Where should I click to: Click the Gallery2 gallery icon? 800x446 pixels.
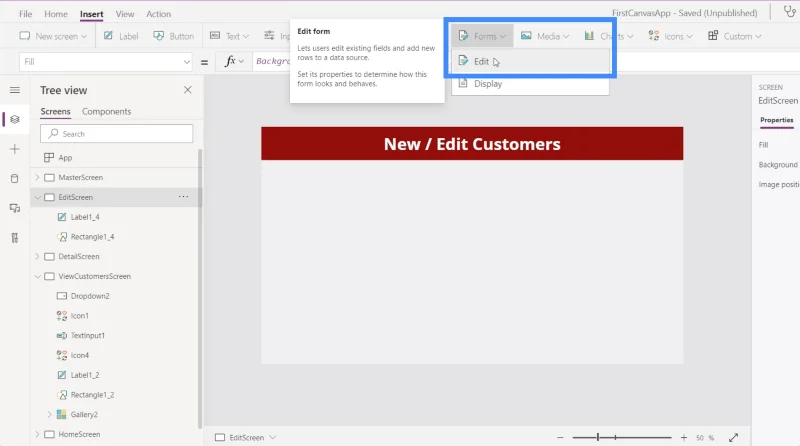(x=61, y=414)
